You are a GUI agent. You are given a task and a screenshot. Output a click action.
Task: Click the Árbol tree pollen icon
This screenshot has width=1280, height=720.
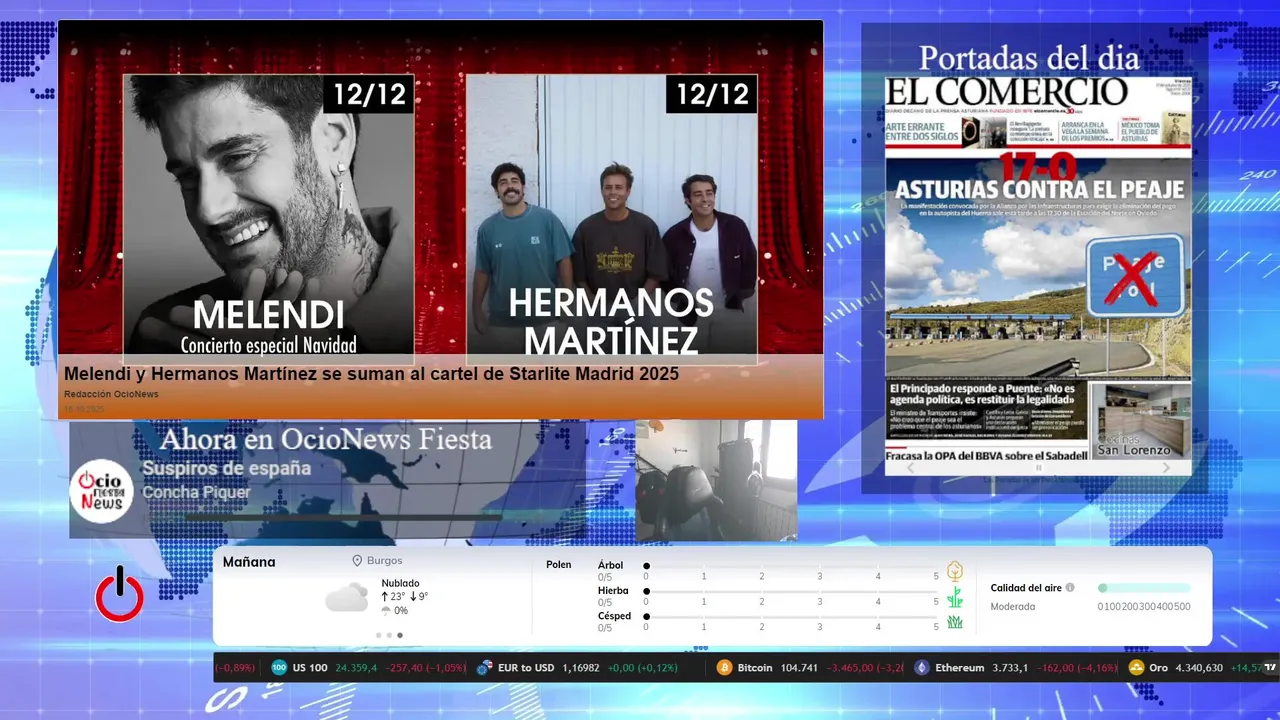[x=955, y=571]
